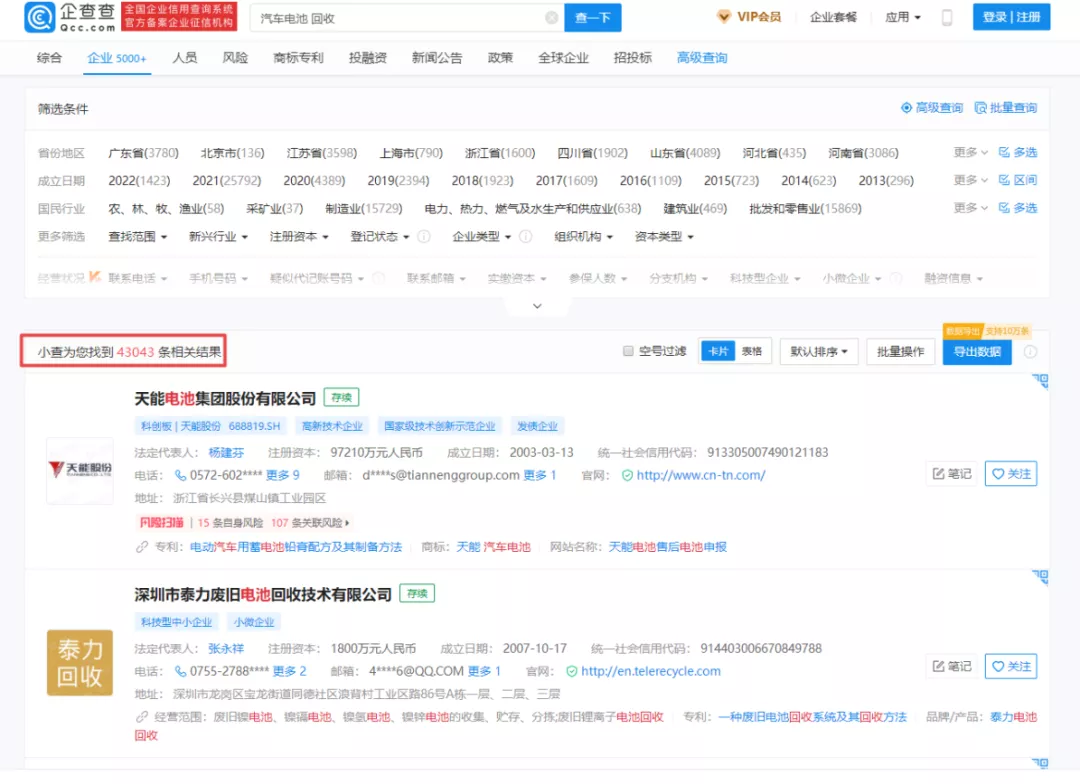Open the 高级查询 tab
The height and width of the screenshot is (784, 1080).
coord(702,58)
